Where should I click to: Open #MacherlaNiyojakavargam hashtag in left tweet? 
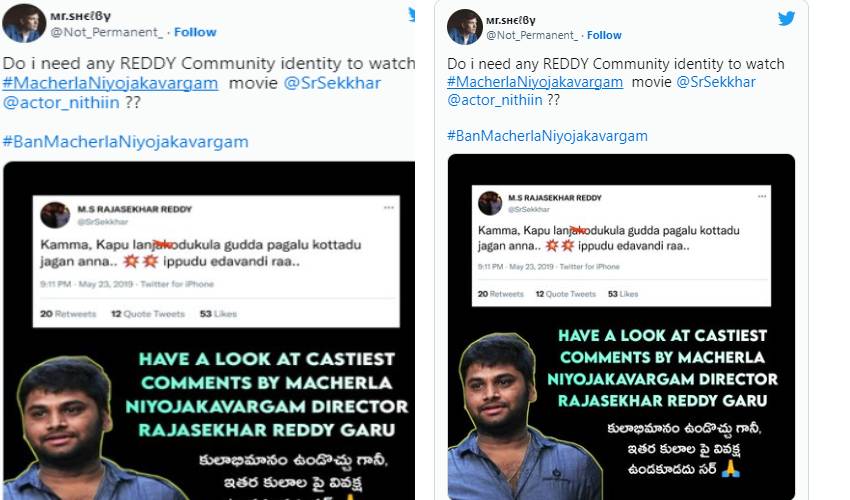point(111,83)
